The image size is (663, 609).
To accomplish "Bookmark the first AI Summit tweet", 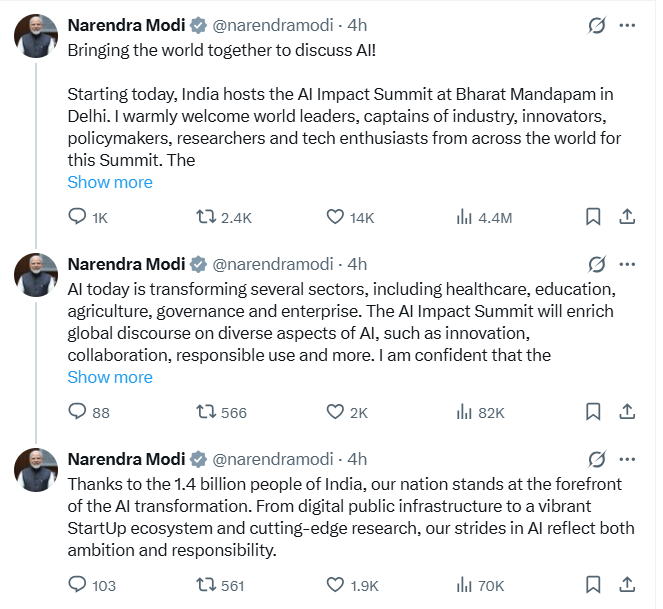I will [x=593, y=217].
